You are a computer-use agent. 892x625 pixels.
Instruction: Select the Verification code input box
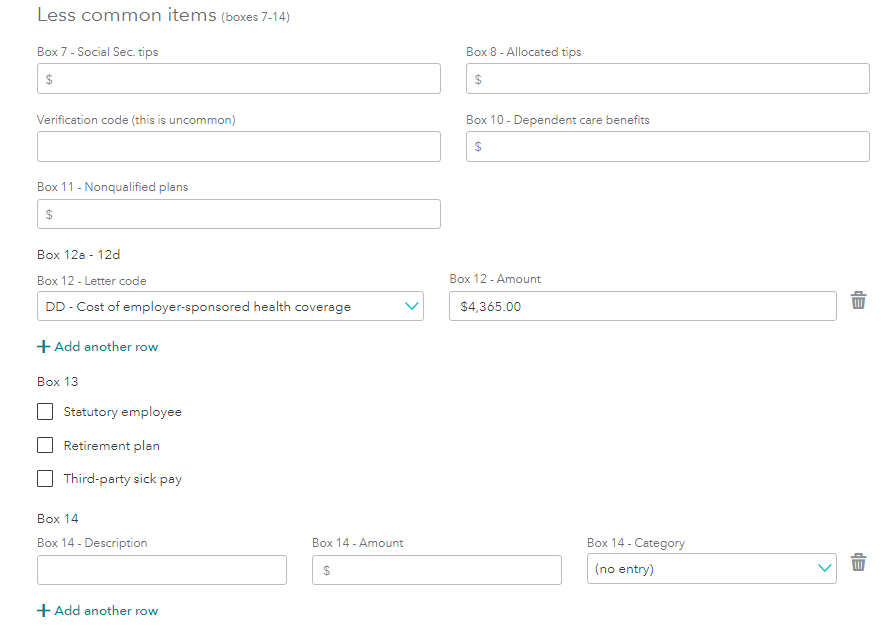click(x=238, y=147)
